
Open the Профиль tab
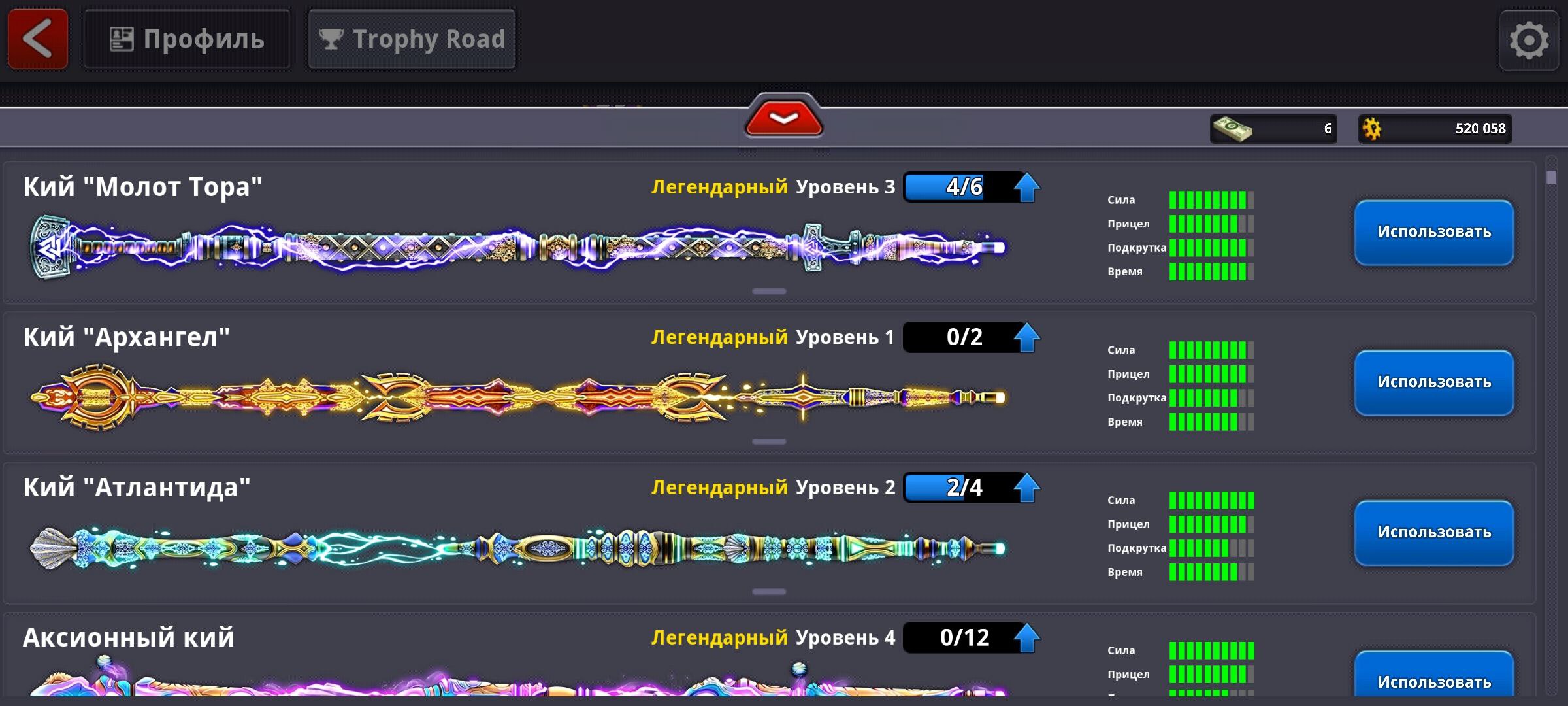click(187, 39)
